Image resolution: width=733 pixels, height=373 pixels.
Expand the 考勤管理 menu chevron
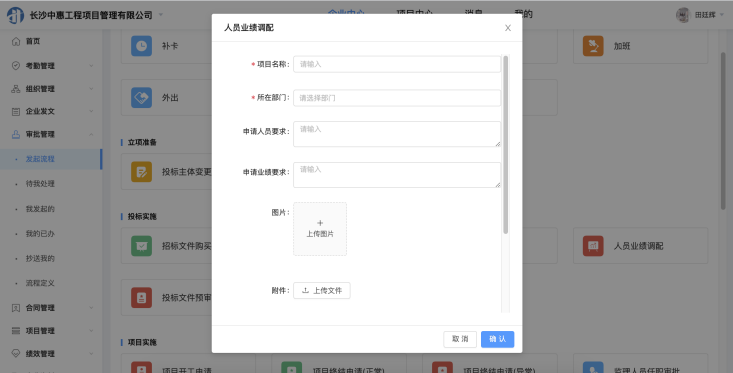pos(91,65)
